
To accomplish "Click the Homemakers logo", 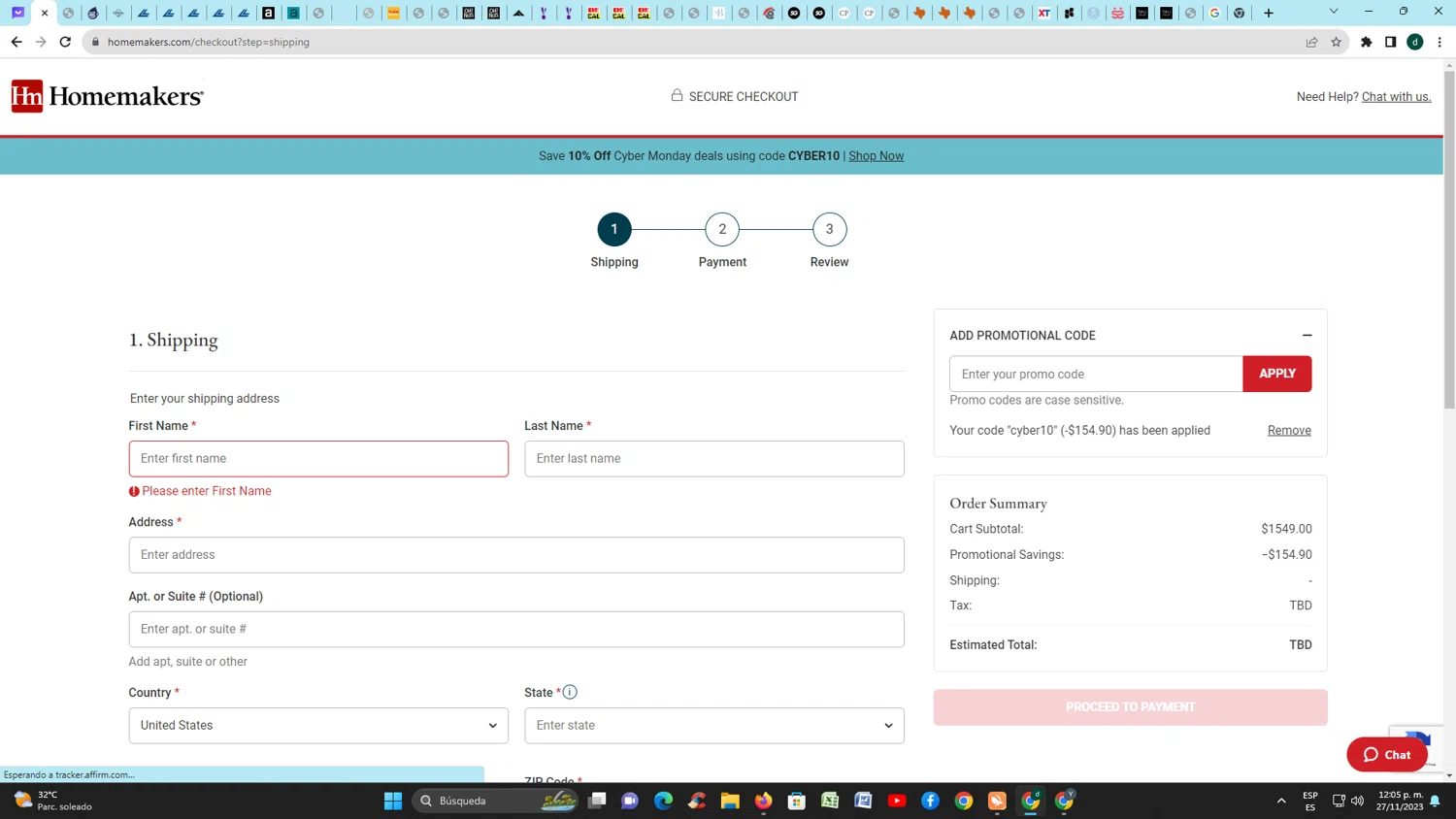I will 107,96.
